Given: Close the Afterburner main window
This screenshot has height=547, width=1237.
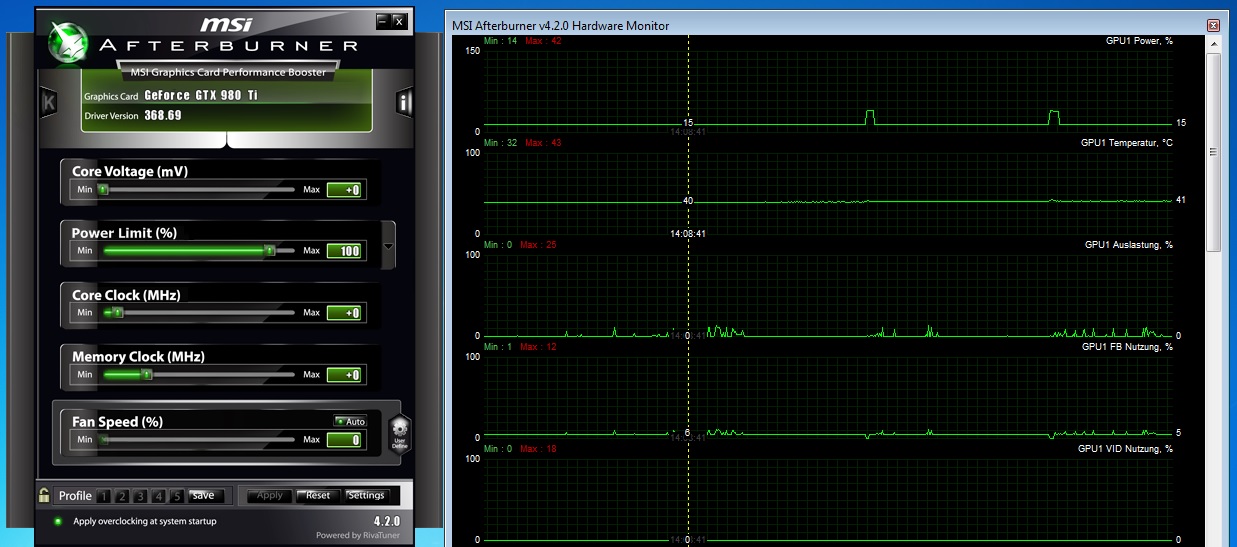Looking at the screenshot, I should click(x=398, y=20).
